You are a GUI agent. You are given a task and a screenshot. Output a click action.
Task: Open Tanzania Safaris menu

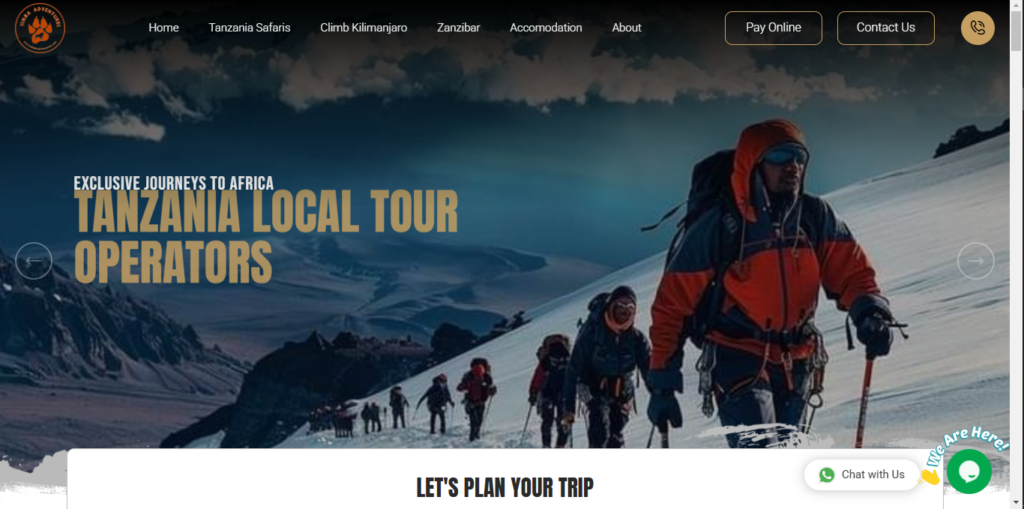pos(249,27)
